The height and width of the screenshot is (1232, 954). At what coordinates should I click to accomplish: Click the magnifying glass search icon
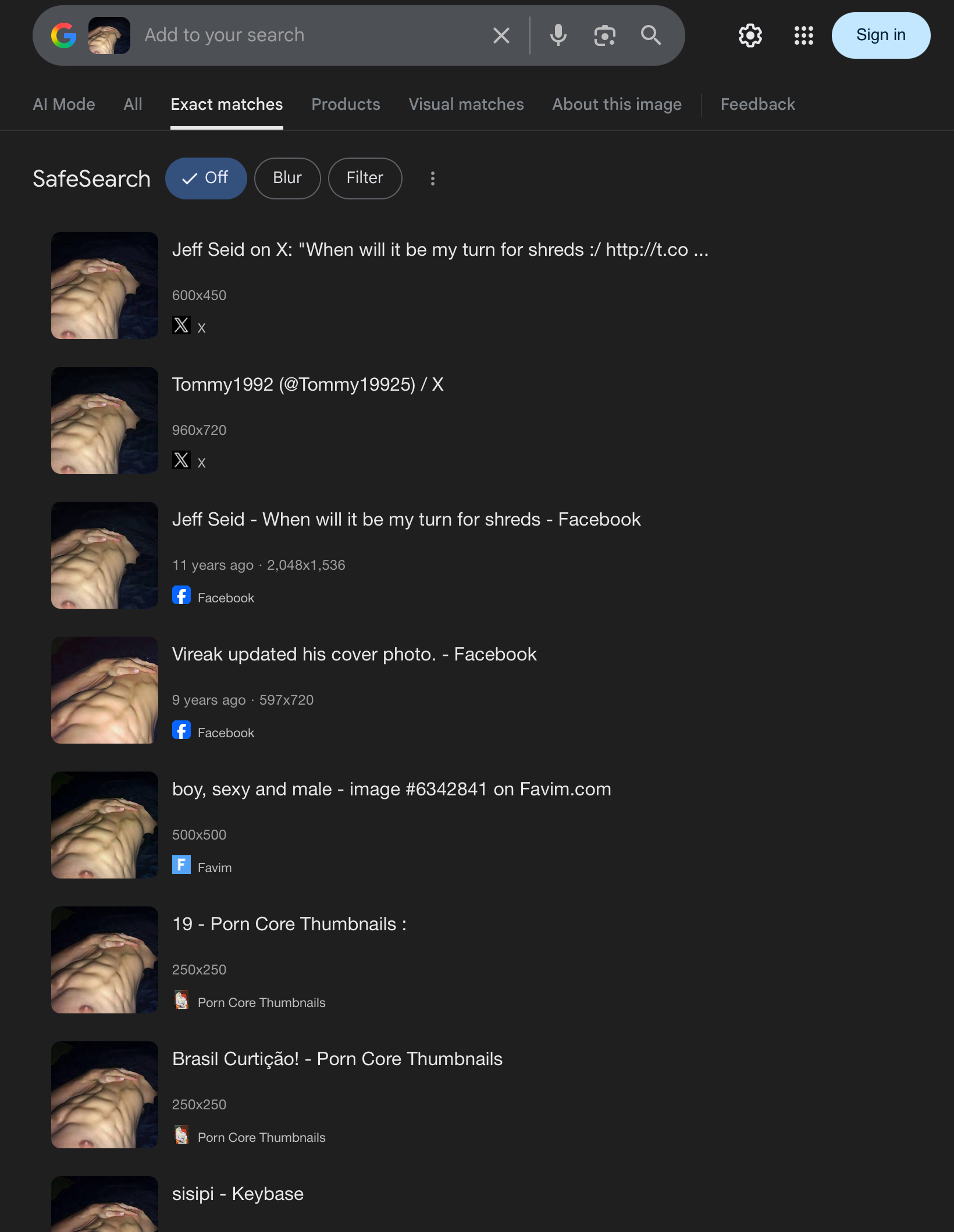(x=651, y=35)
